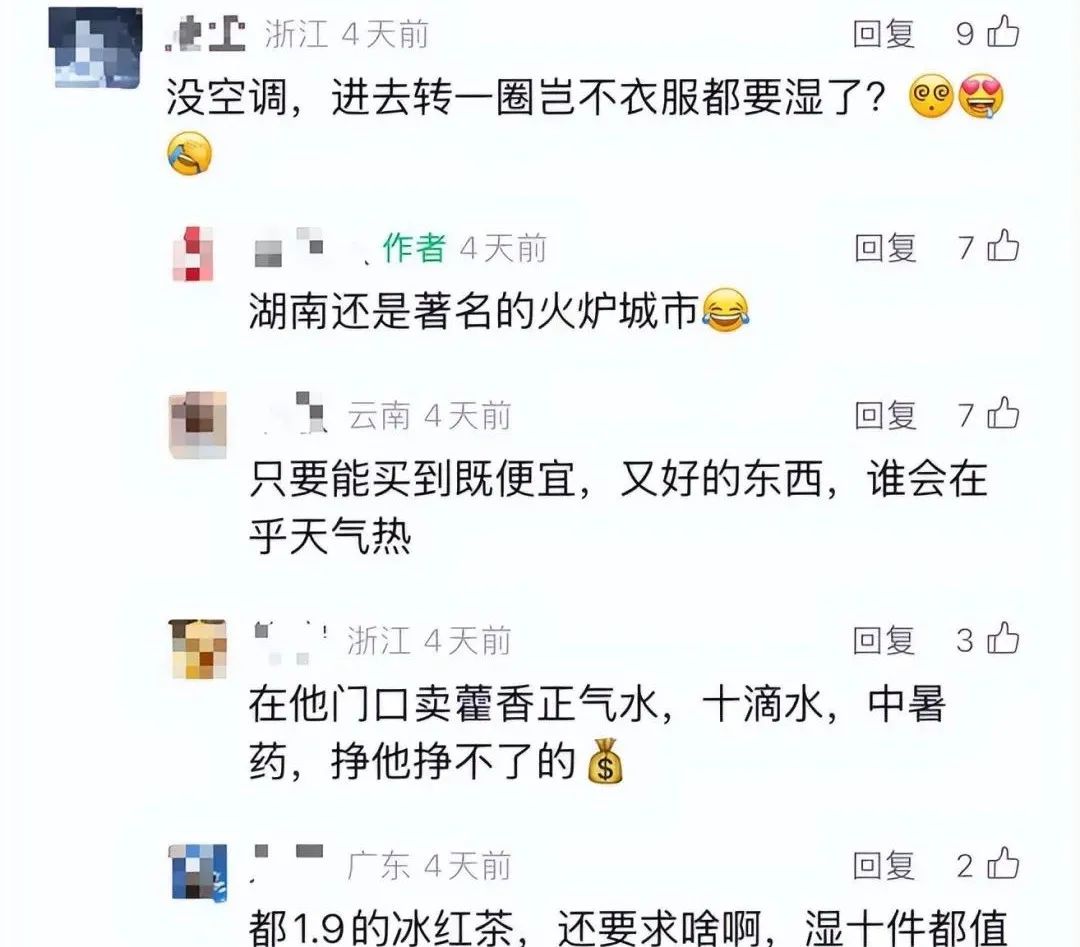Reply to the Yunnan user's comment

[885, 415]
